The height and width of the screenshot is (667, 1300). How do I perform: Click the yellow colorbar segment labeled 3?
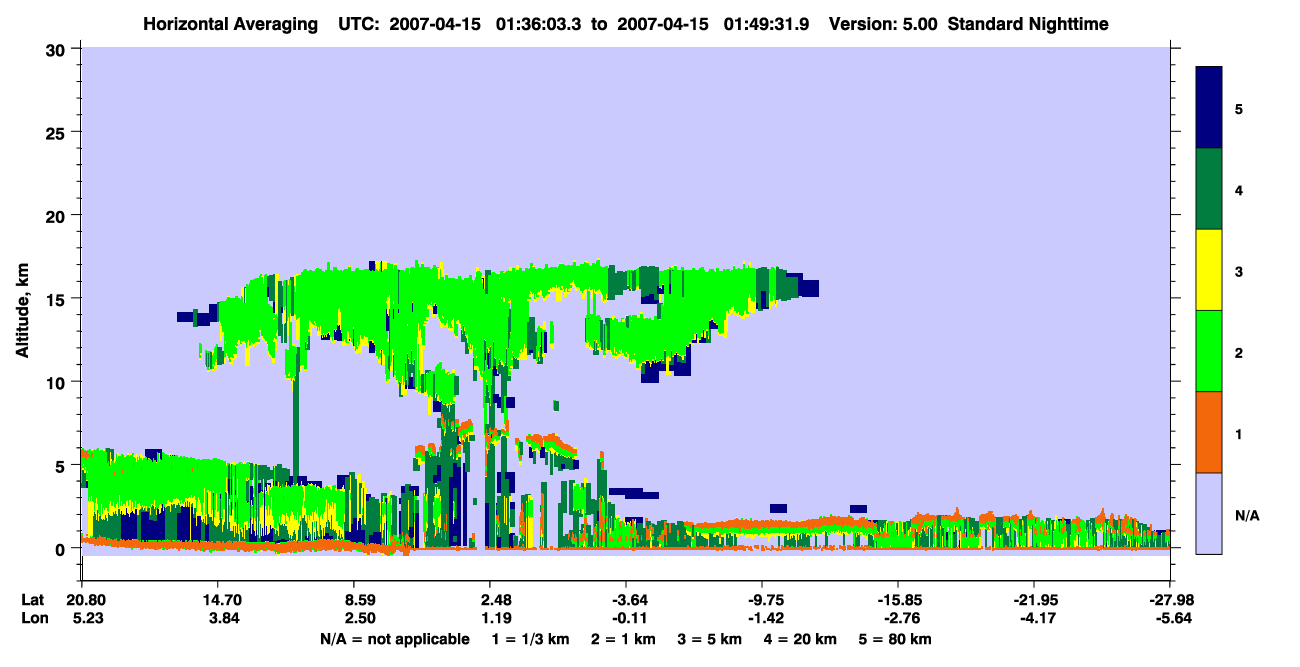click(x=1209, y=270)
